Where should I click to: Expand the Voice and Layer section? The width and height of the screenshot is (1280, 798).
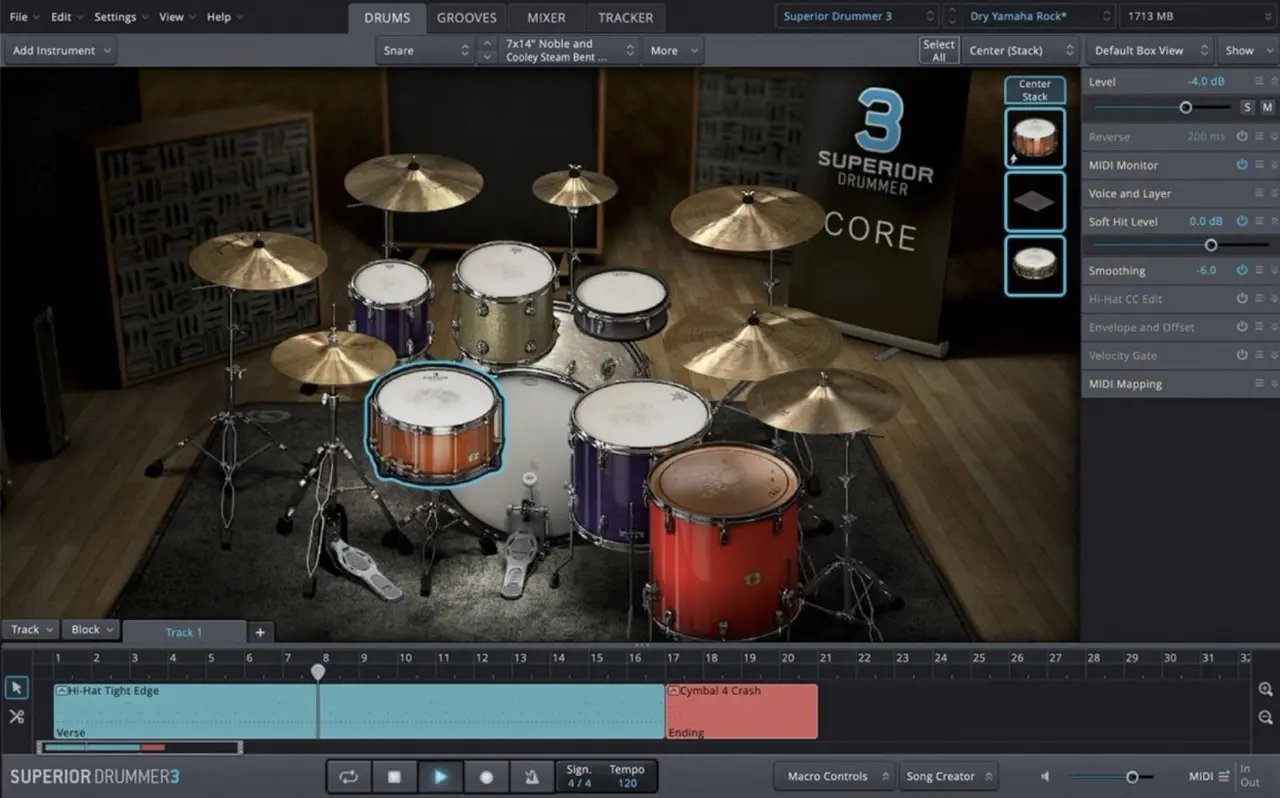click(1130, 193)
